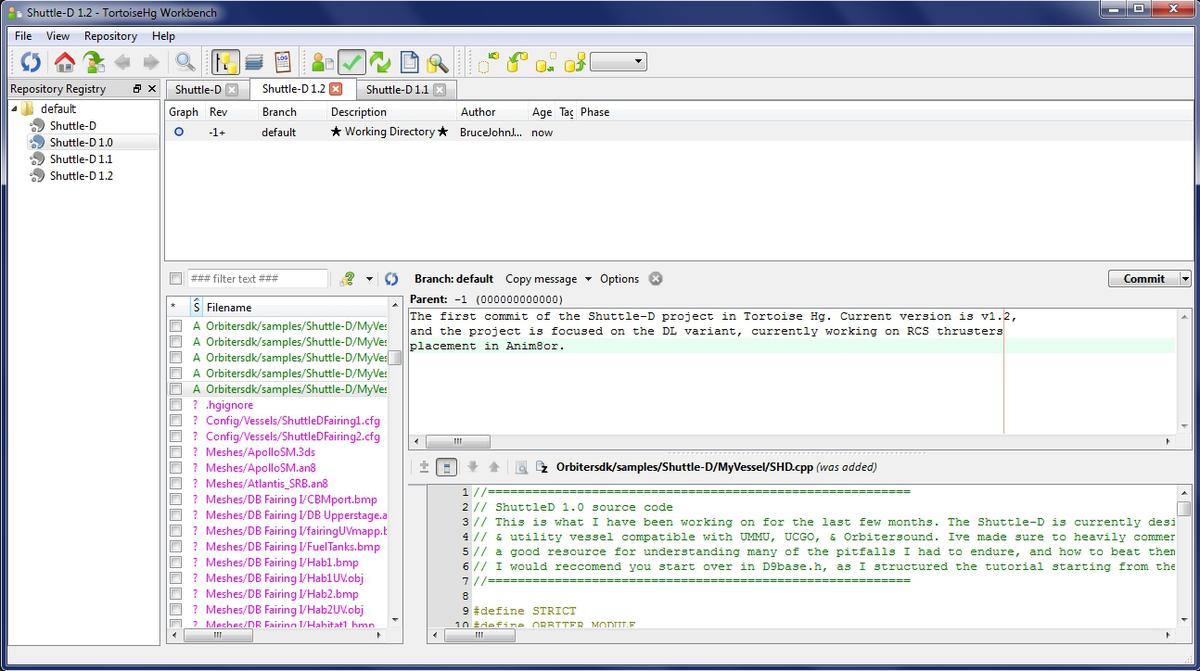Screen dimensions: 1200x671
Task: Open the revision details person icon
Action: pos(322,62)
